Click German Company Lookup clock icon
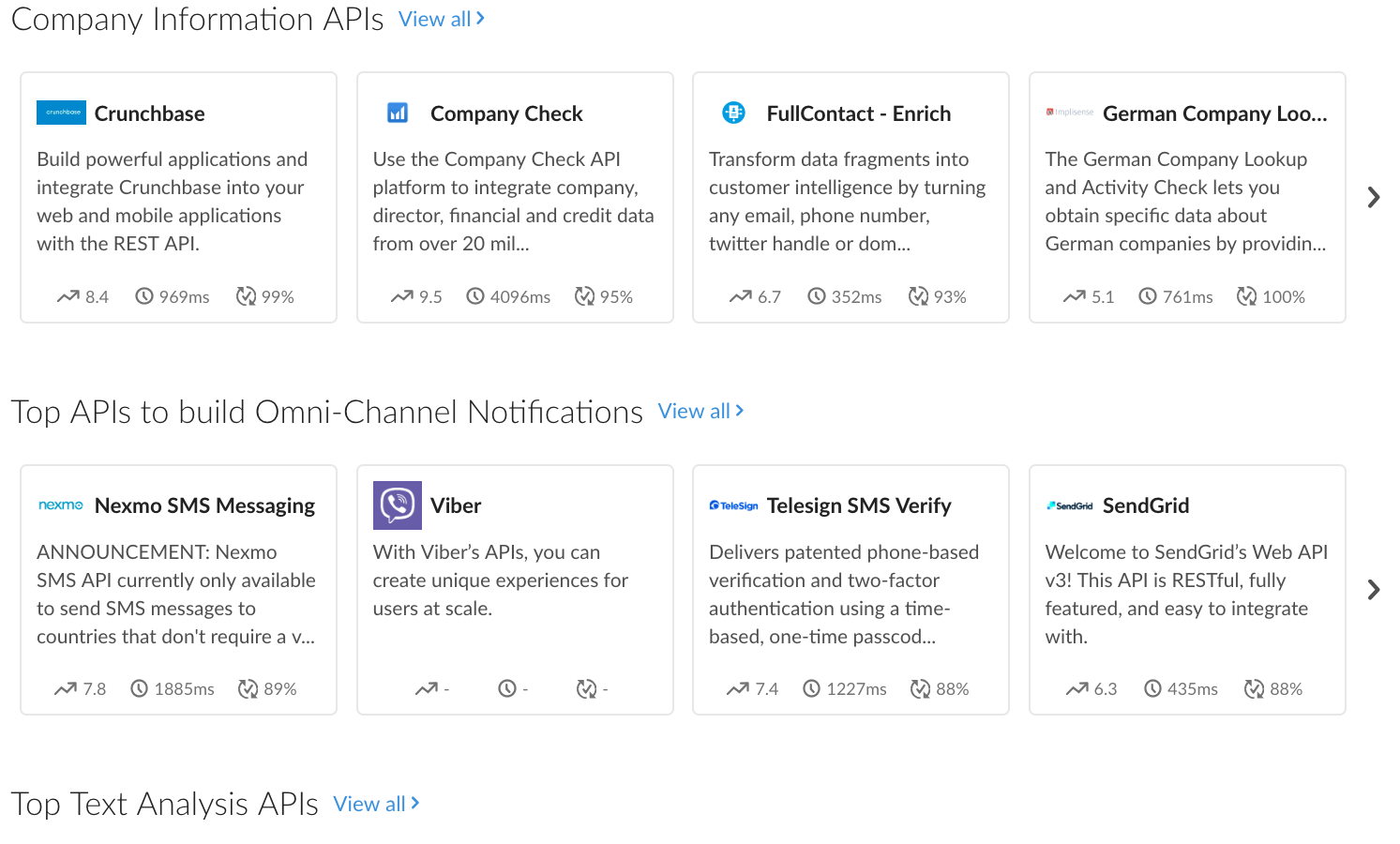This screenshot has width=1400, height=844. pos(1148,296)
